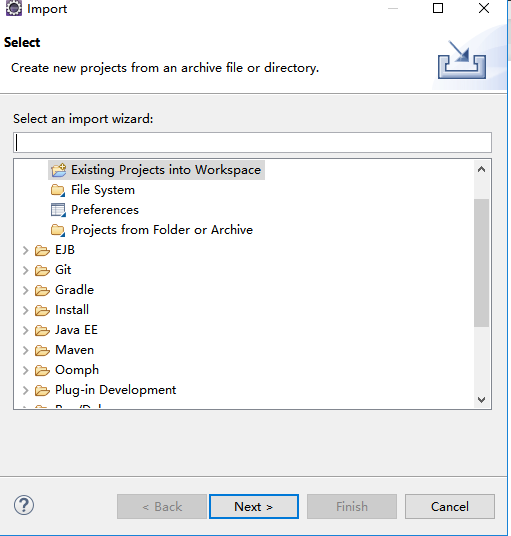Click the Cancel button
The width and height of the screenshot is (511, 536).
tap(450, 506)
